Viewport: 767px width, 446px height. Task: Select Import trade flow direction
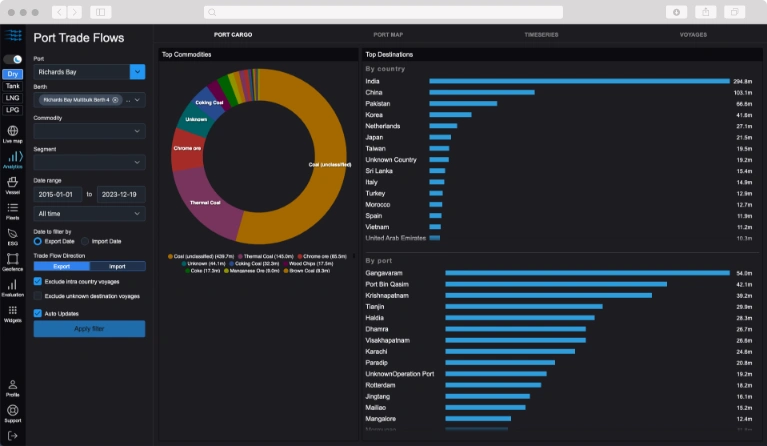[x=117, y=267]
